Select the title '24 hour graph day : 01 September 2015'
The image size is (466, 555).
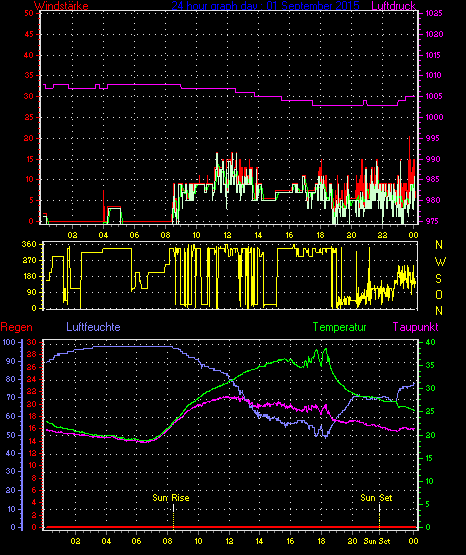coord(265,5)
